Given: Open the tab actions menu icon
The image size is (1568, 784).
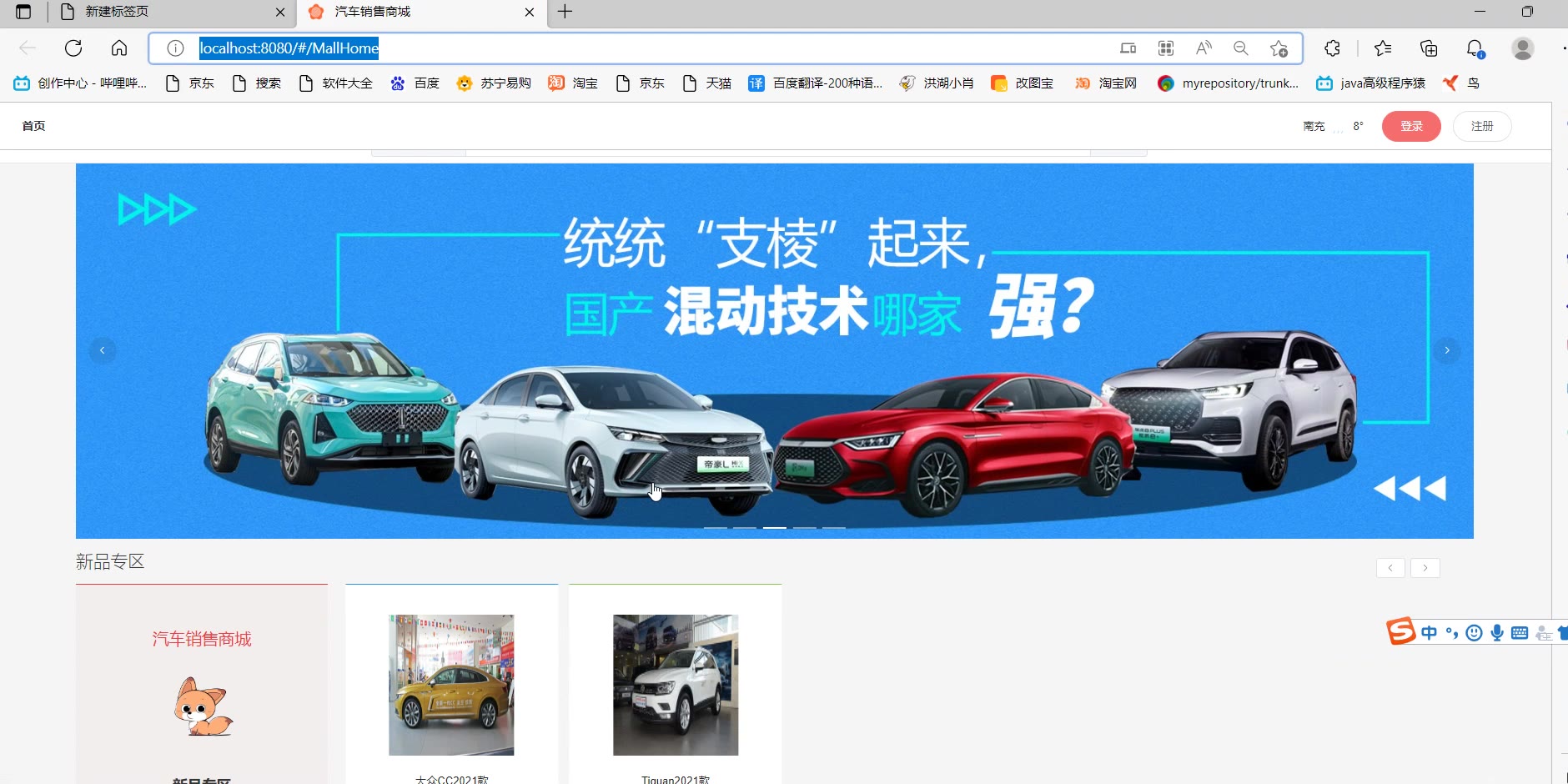Looking at the screenshot, I should [23, 12].
